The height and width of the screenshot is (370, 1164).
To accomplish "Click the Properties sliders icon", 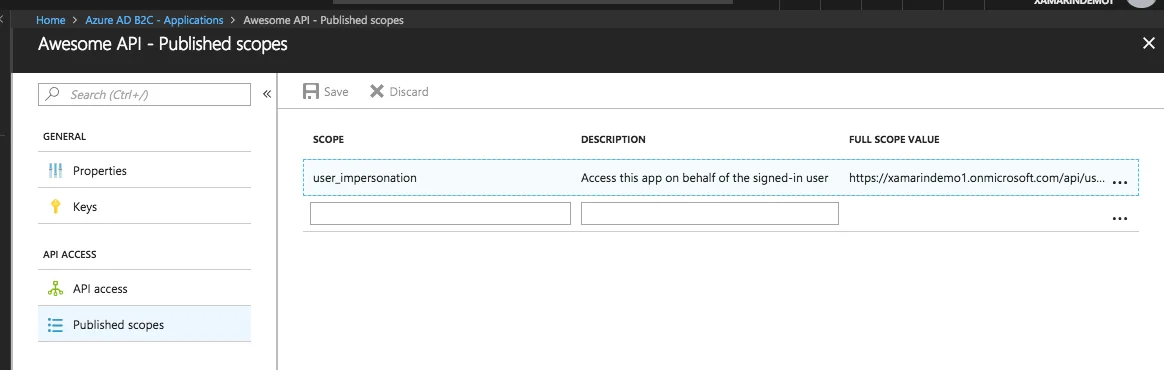I will point(56,171).
